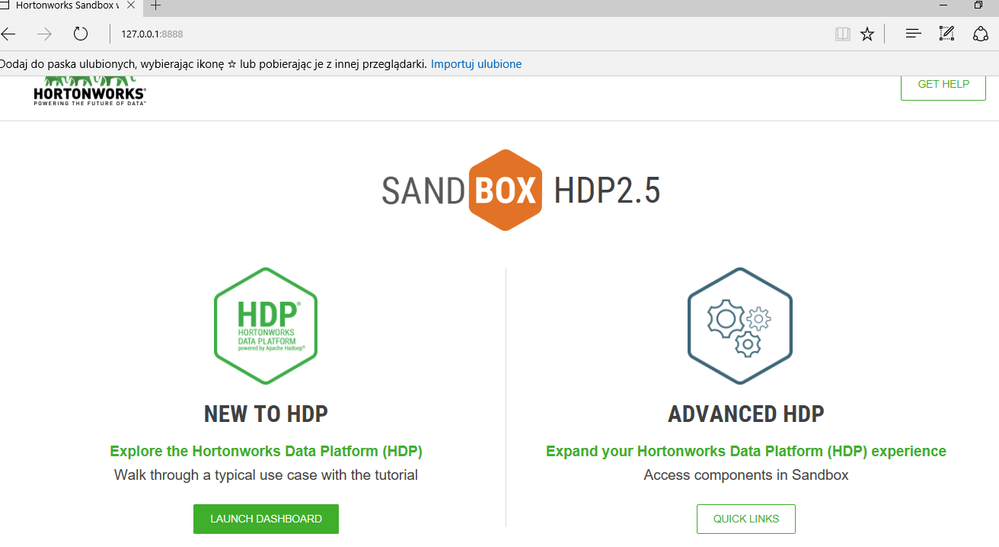Screen dimensions: 999x547
Task: Click the green HDP hexagon icon
Action: click(266, 326)
